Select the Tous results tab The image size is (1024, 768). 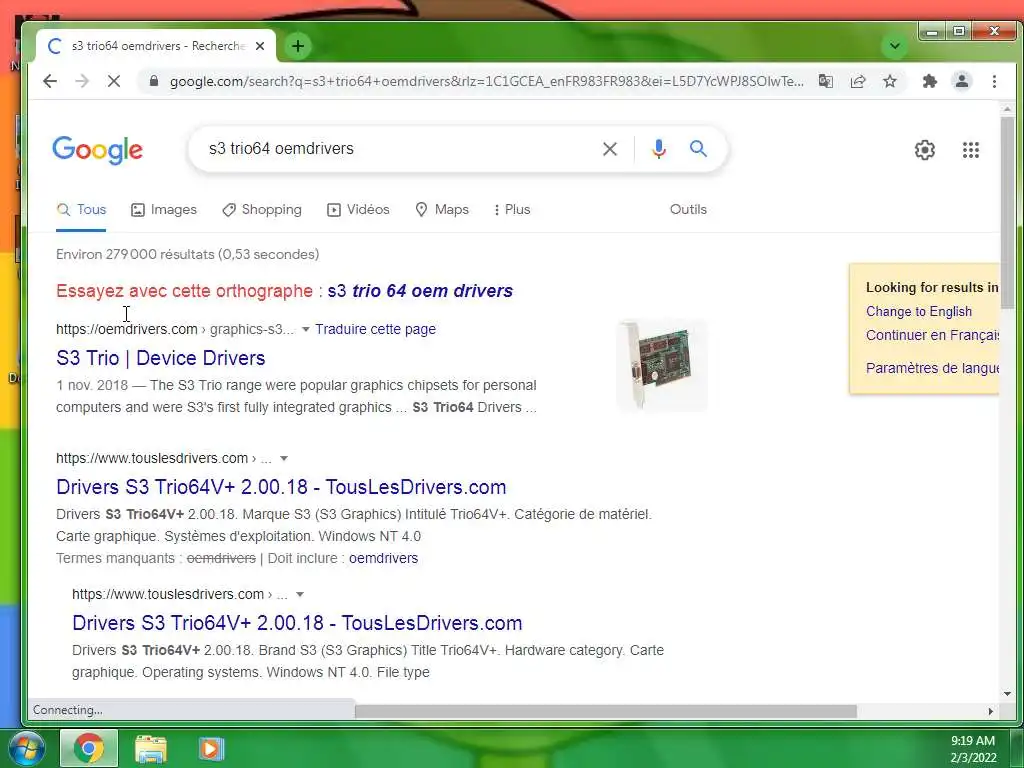pos(82,210)
